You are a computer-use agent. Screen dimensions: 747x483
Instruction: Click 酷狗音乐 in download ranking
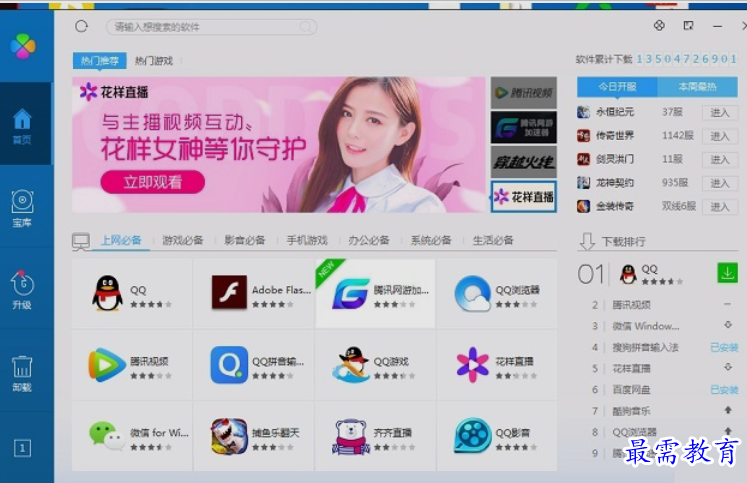[631, 411]
